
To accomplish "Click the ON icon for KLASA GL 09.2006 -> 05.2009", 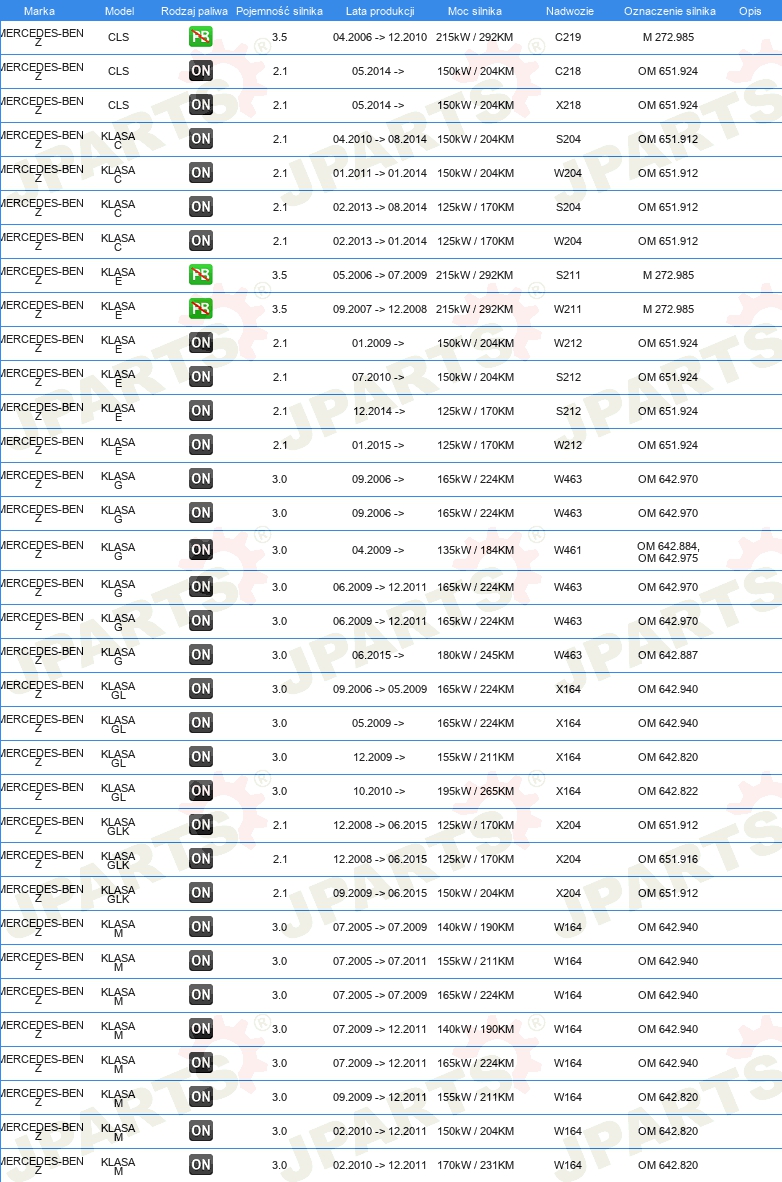I will click(201, 688).
